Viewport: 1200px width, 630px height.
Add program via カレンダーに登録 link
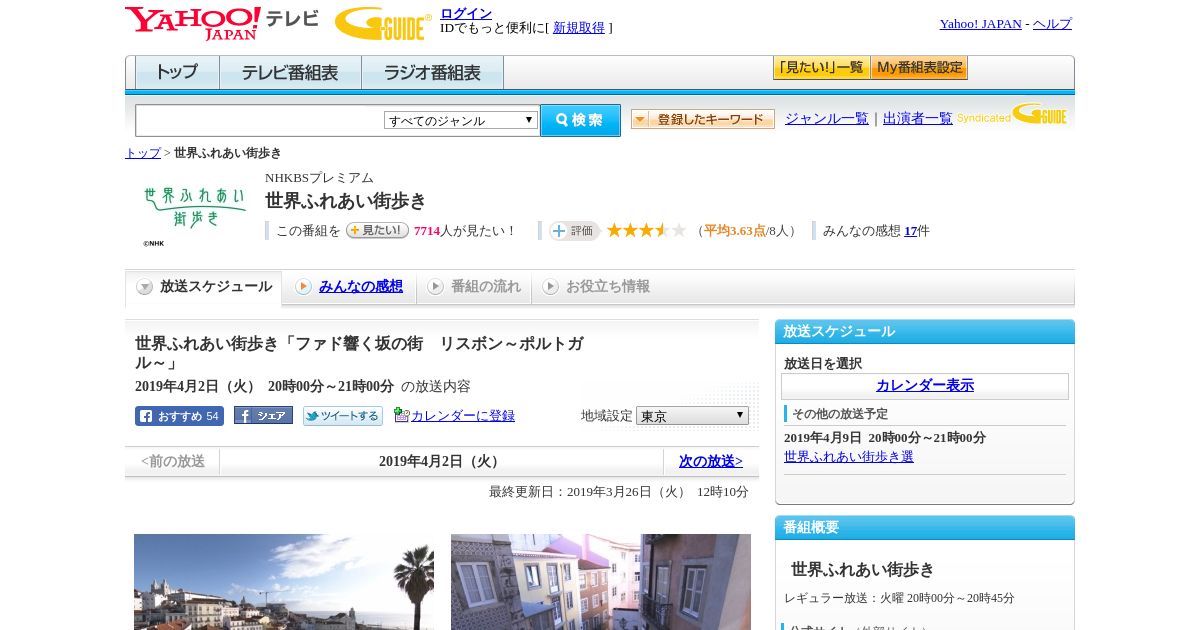coord(462,416)
